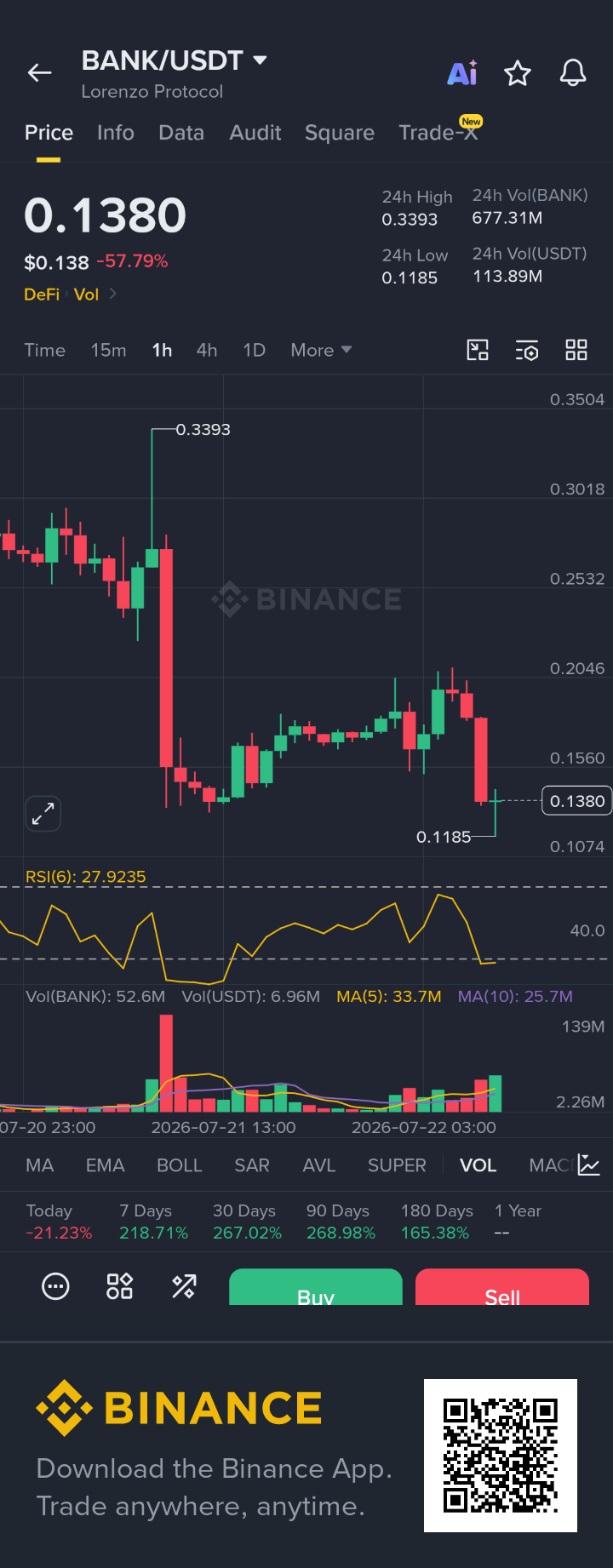Enable the MA indicator
Viewport: 613px width, 1568px height.
pos(40,1165)
